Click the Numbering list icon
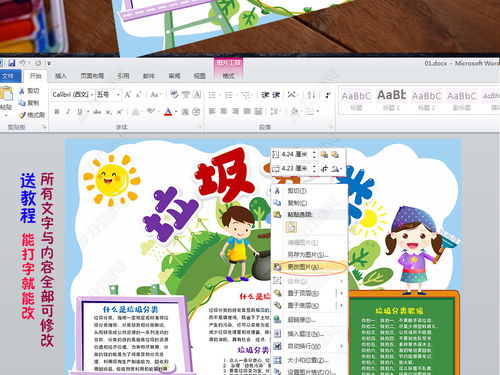This screenshot has width=500, height=375. [x=229, y=95]
